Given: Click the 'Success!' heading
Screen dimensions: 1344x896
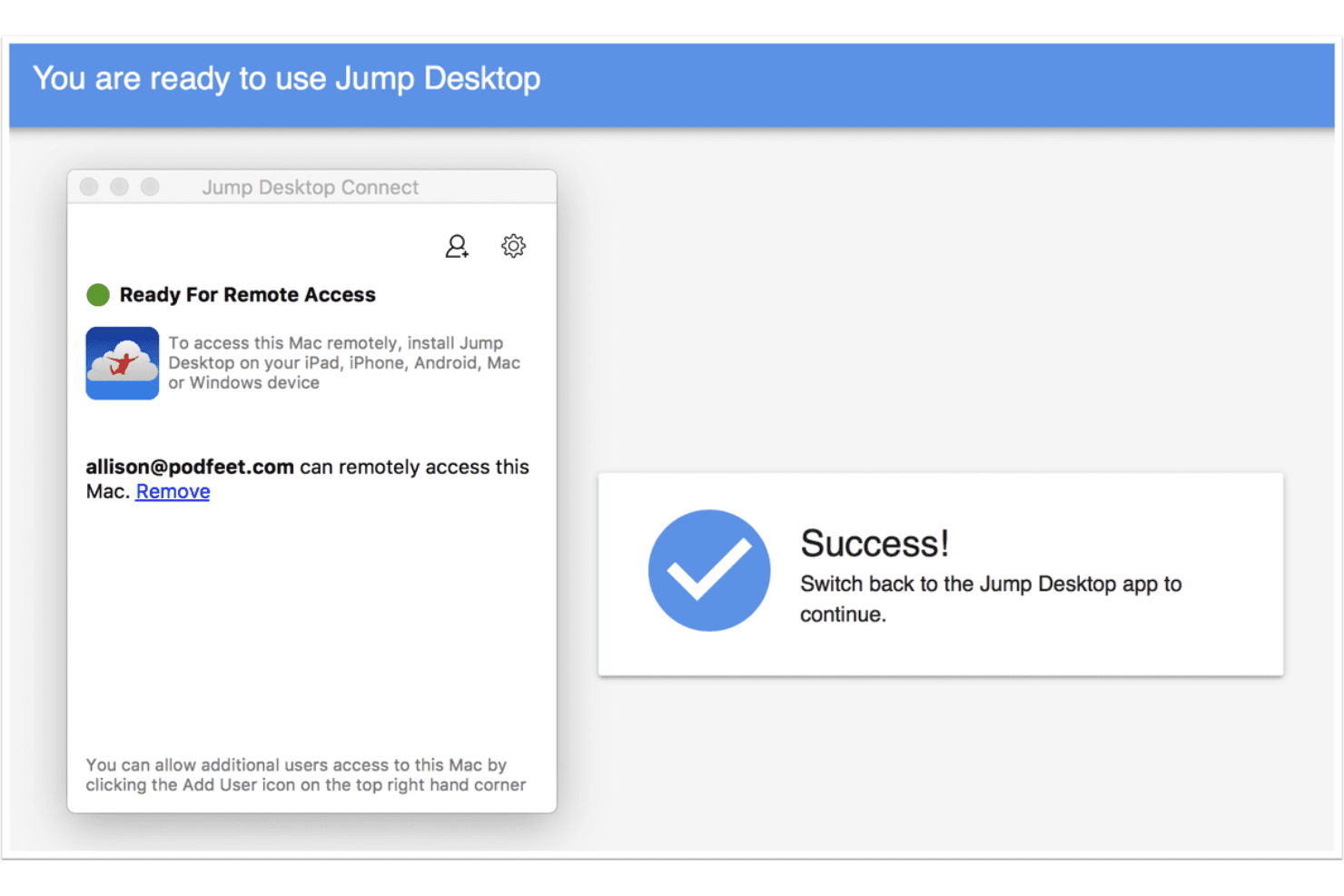Looking at the screenshot, I should pos(875,544).
